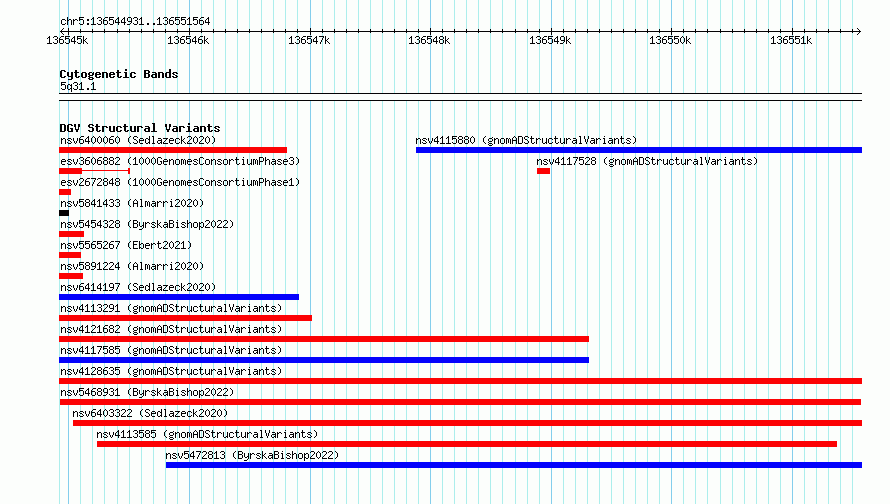890x504 pixels.
Task: Select the red bar under nsv5891224
Action: coord(71,276)
